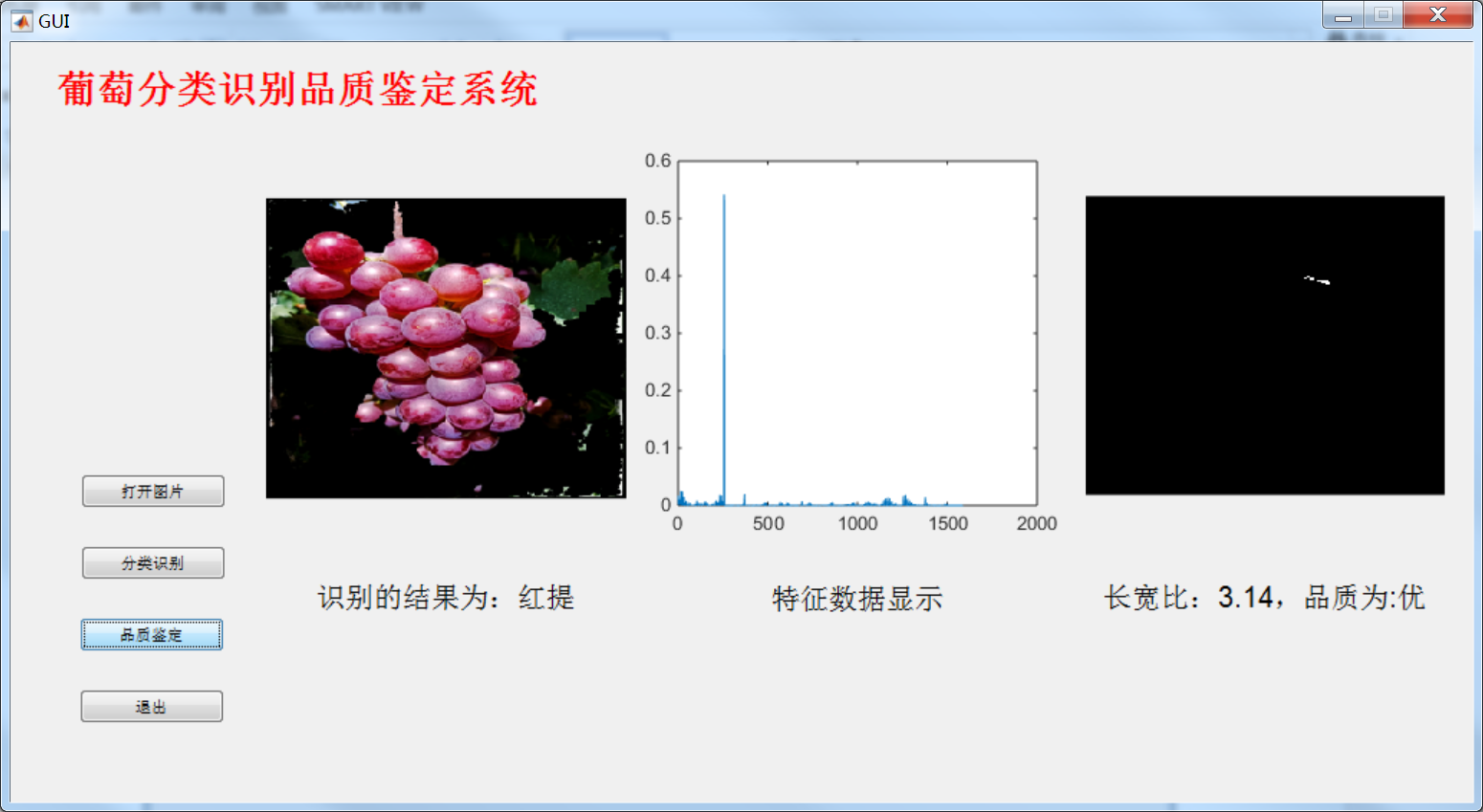Click the title 葡萄分类识别品质鉴定系统
The height and width of the screenshot is (812, 1483).
click(x=298, y=90)
